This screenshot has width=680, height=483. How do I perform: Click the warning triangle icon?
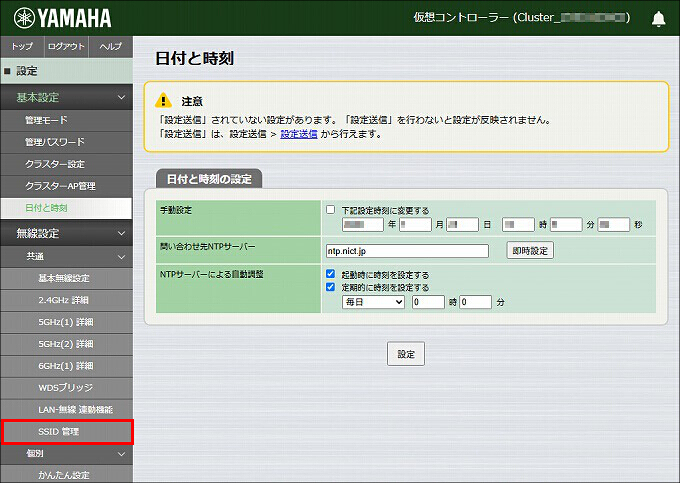point(163,100)
